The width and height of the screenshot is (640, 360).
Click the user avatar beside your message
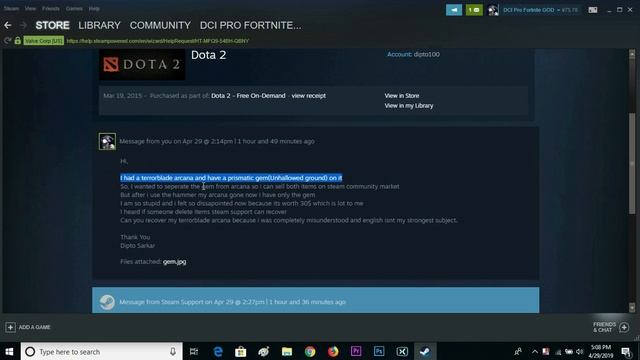coord(107,142)
